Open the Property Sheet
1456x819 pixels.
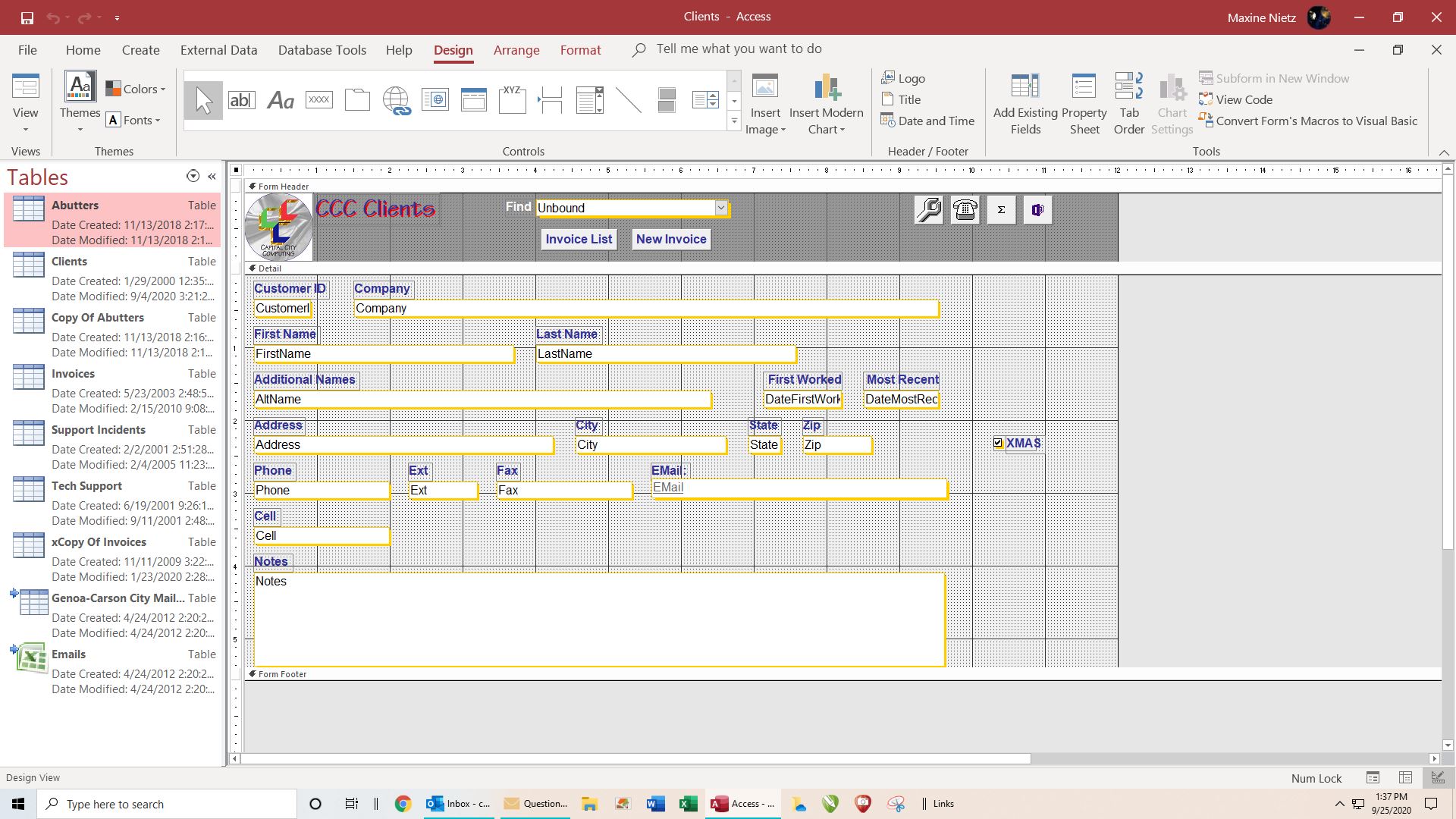tap(1084, 104)
